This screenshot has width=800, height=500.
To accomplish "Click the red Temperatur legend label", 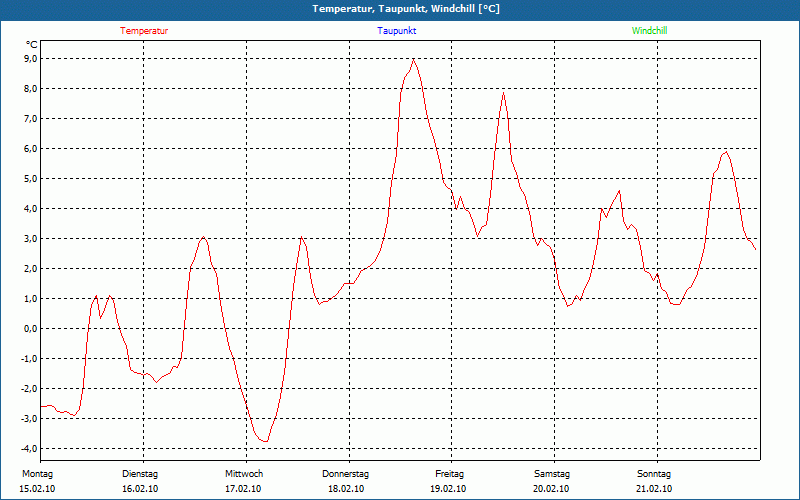I will tap(144, 31).
